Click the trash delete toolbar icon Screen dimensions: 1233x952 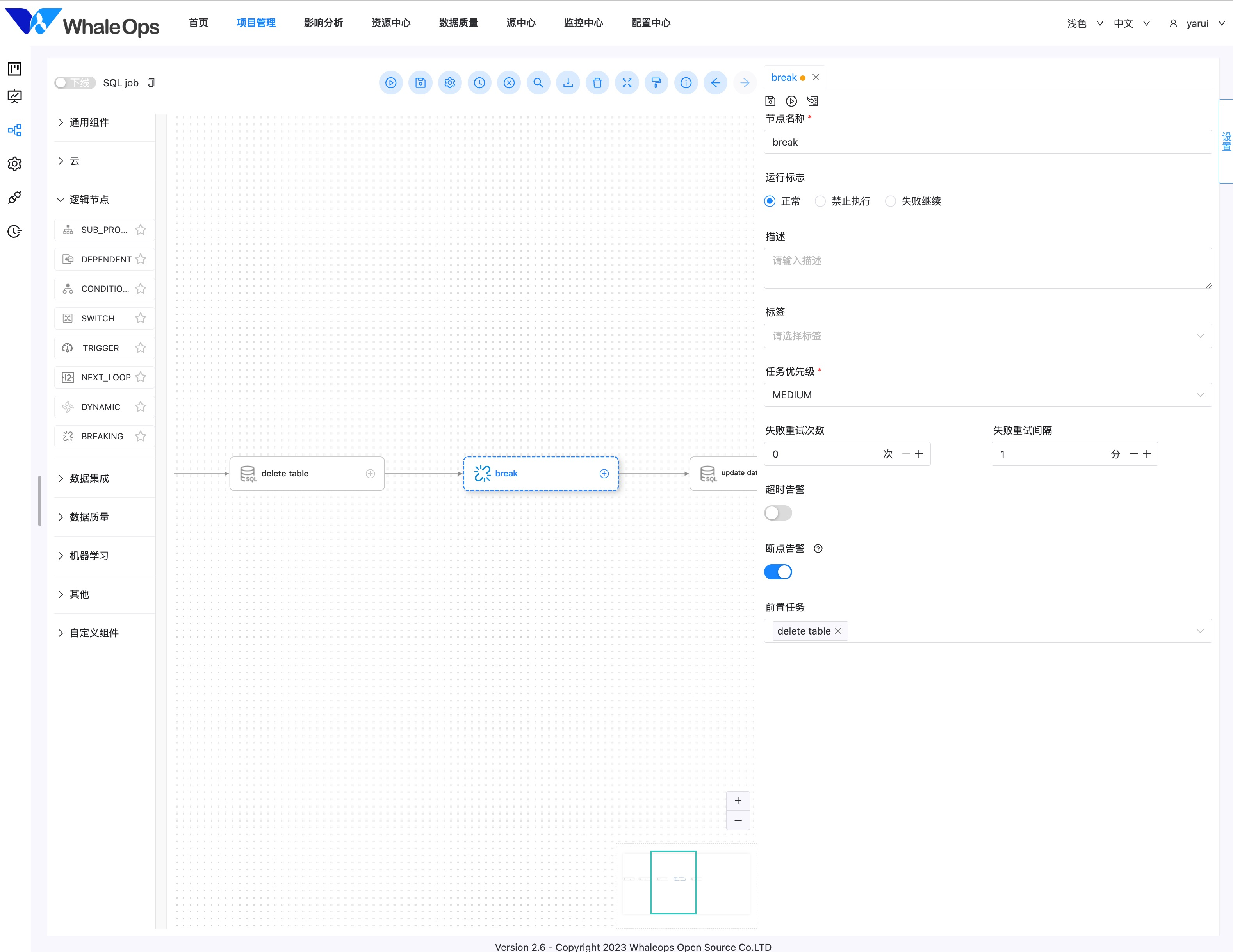coord(597,83)
